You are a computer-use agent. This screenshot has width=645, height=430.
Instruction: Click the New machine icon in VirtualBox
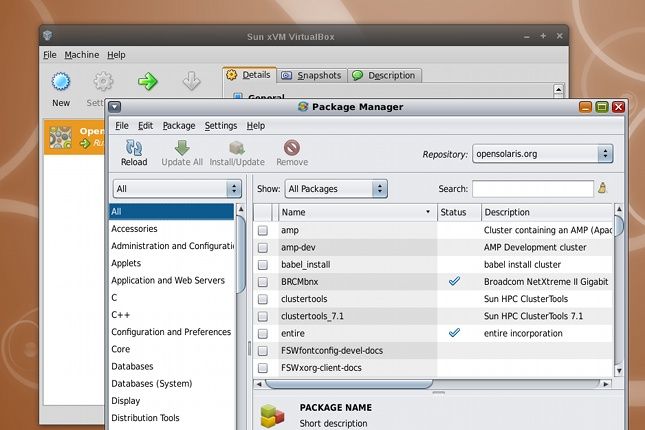[61, 81]
